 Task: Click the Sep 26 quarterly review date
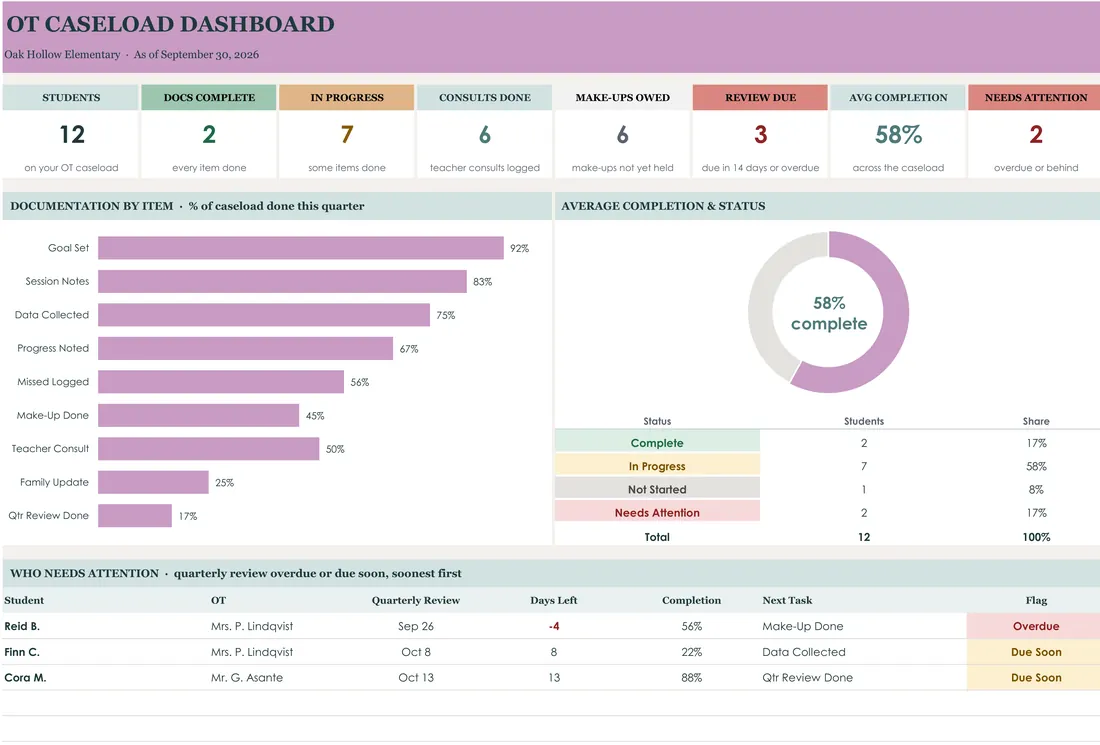[415, 626]
